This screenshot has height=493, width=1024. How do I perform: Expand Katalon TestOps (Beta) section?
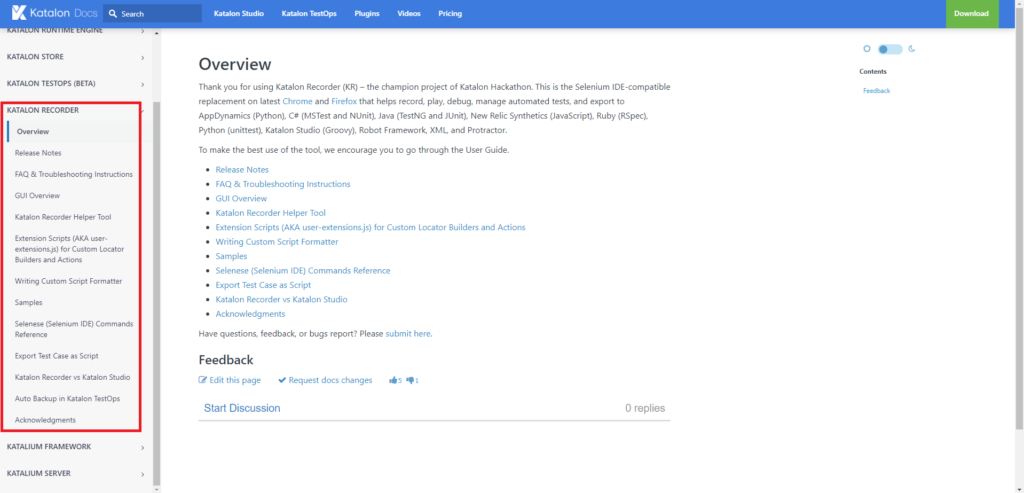(142, 84)
